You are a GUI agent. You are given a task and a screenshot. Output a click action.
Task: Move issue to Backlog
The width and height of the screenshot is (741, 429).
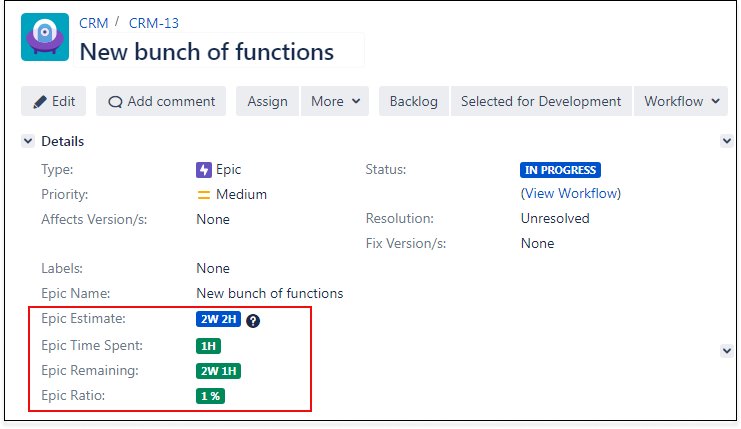point(414,101)
